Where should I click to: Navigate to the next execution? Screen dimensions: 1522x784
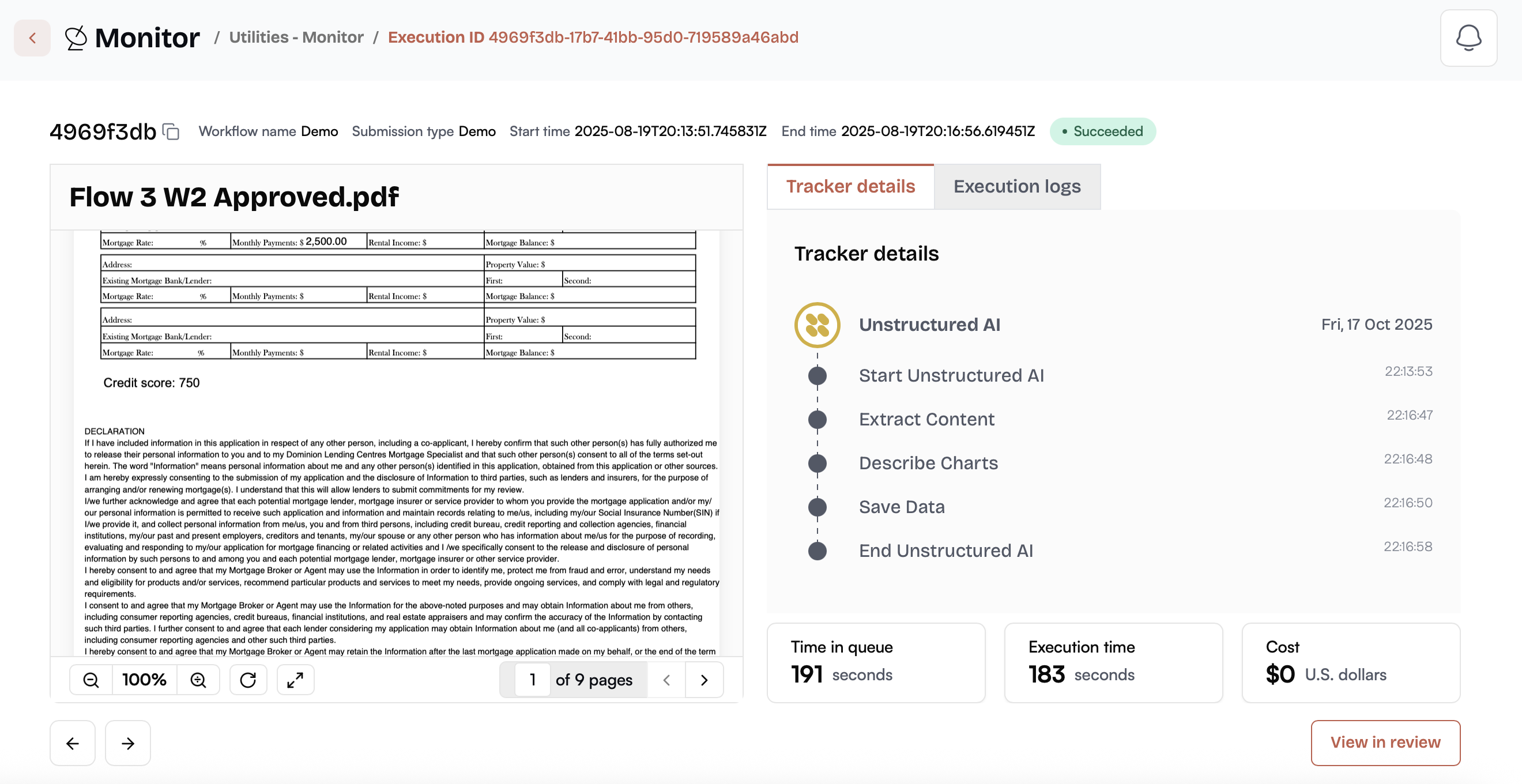[127, 743]
